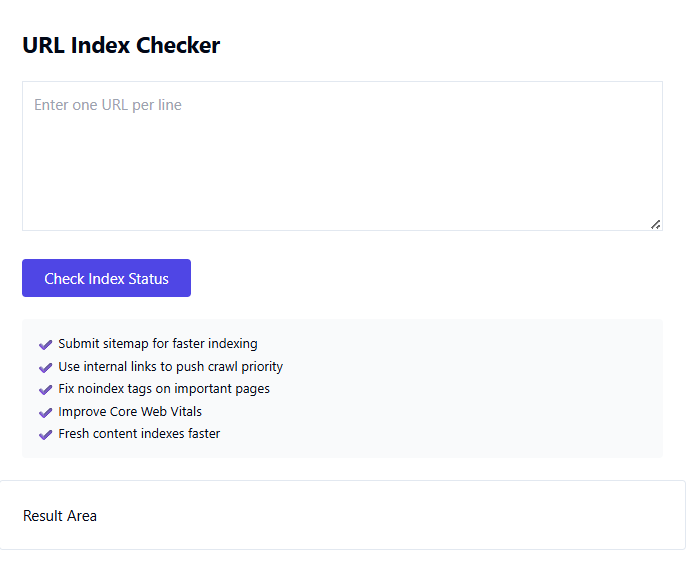700x564 pixels.
Task: Click the checkmark beside Fresh content tip
Action: point(45,435)
